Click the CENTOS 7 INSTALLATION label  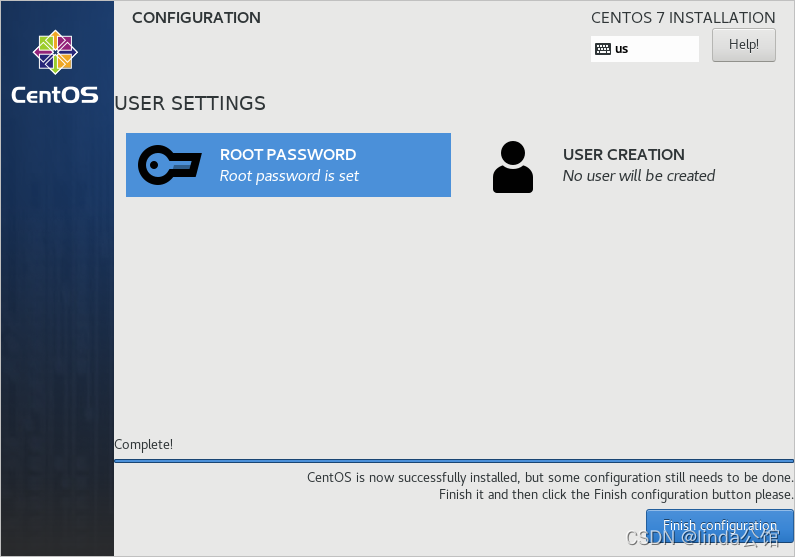(683, 18)
